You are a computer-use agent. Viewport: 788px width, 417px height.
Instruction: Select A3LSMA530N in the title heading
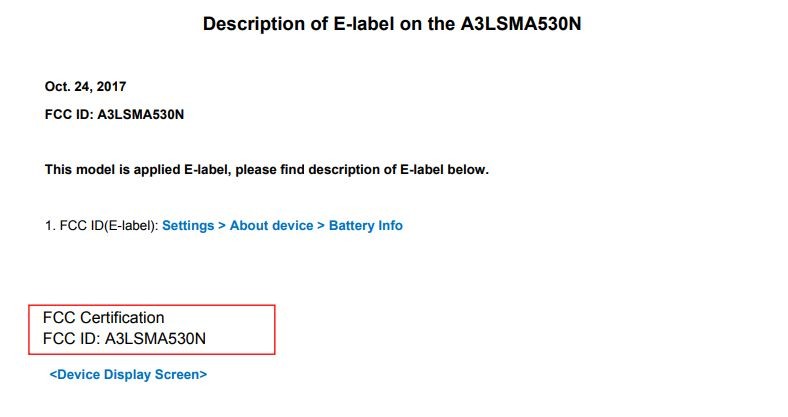521,24
